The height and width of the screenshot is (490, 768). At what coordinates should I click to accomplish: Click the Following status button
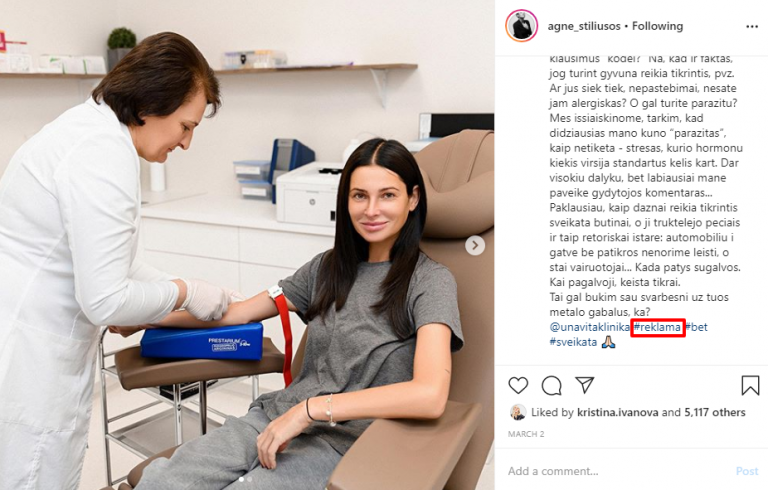click(657, 26)
